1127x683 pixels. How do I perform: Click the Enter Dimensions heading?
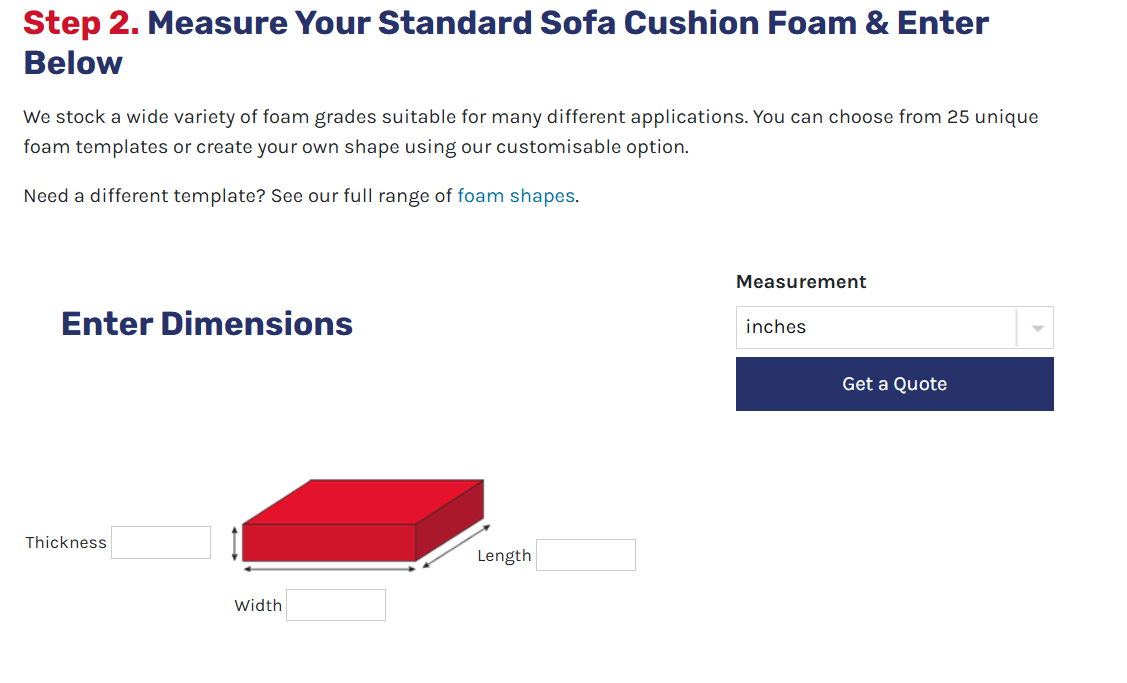(207, 324)
